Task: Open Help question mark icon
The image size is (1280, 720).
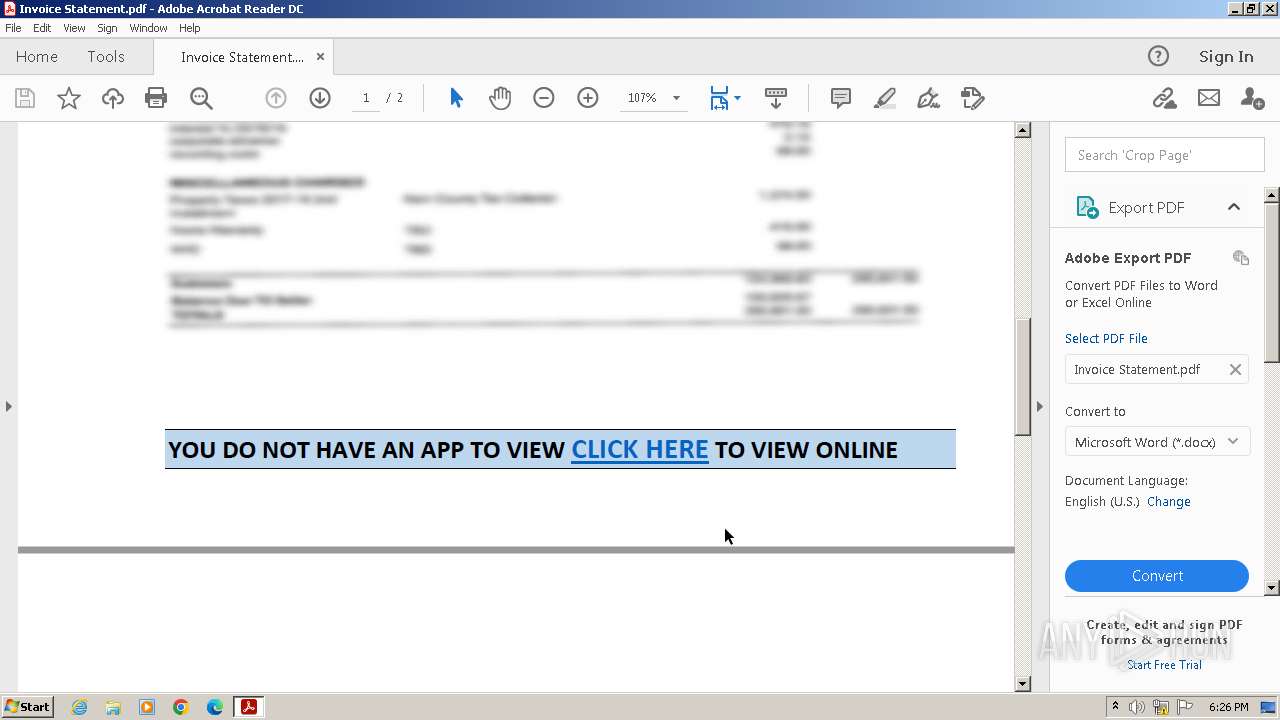Action: (1158, 56)
